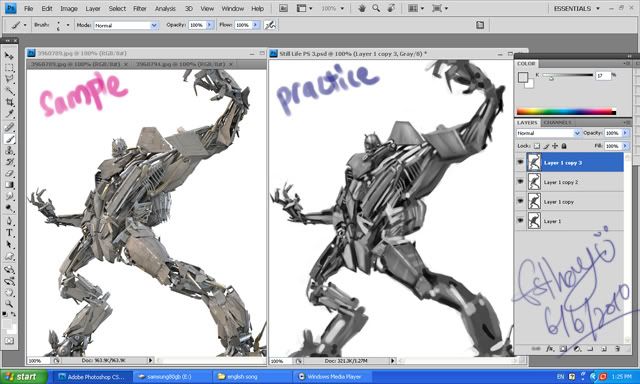
Task: Click the K percentage value field
Action: (x=603, y=75)
